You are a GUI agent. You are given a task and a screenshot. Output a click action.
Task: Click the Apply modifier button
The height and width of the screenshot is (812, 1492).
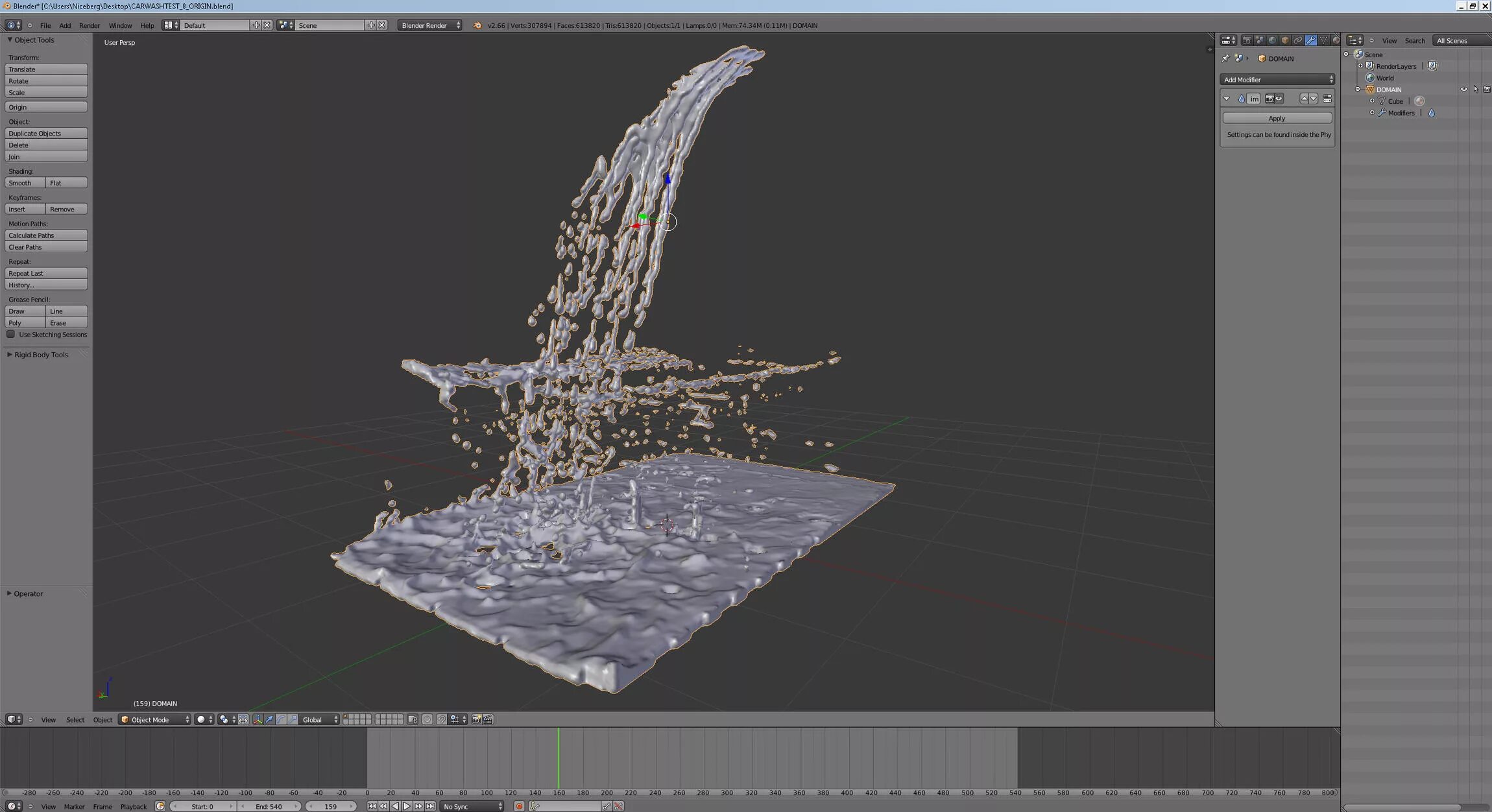(x=1277, y=118)
